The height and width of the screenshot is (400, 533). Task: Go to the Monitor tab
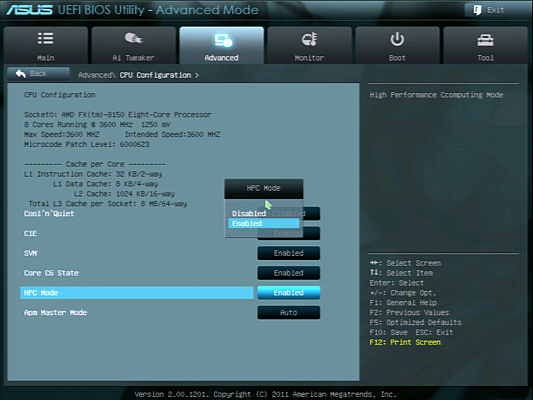[309, 45]
